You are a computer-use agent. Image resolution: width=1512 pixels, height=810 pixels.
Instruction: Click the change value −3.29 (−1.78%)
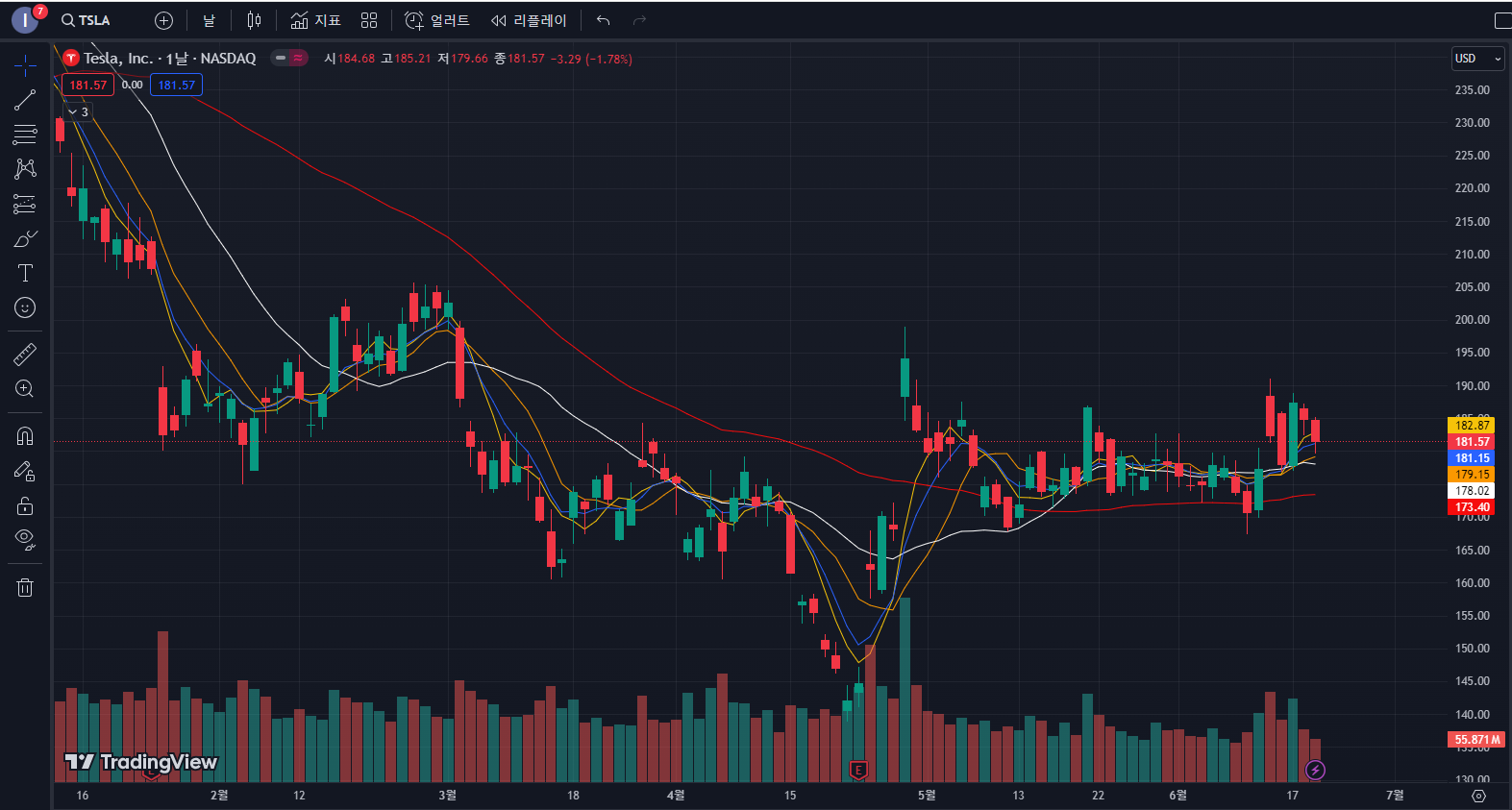591,59
